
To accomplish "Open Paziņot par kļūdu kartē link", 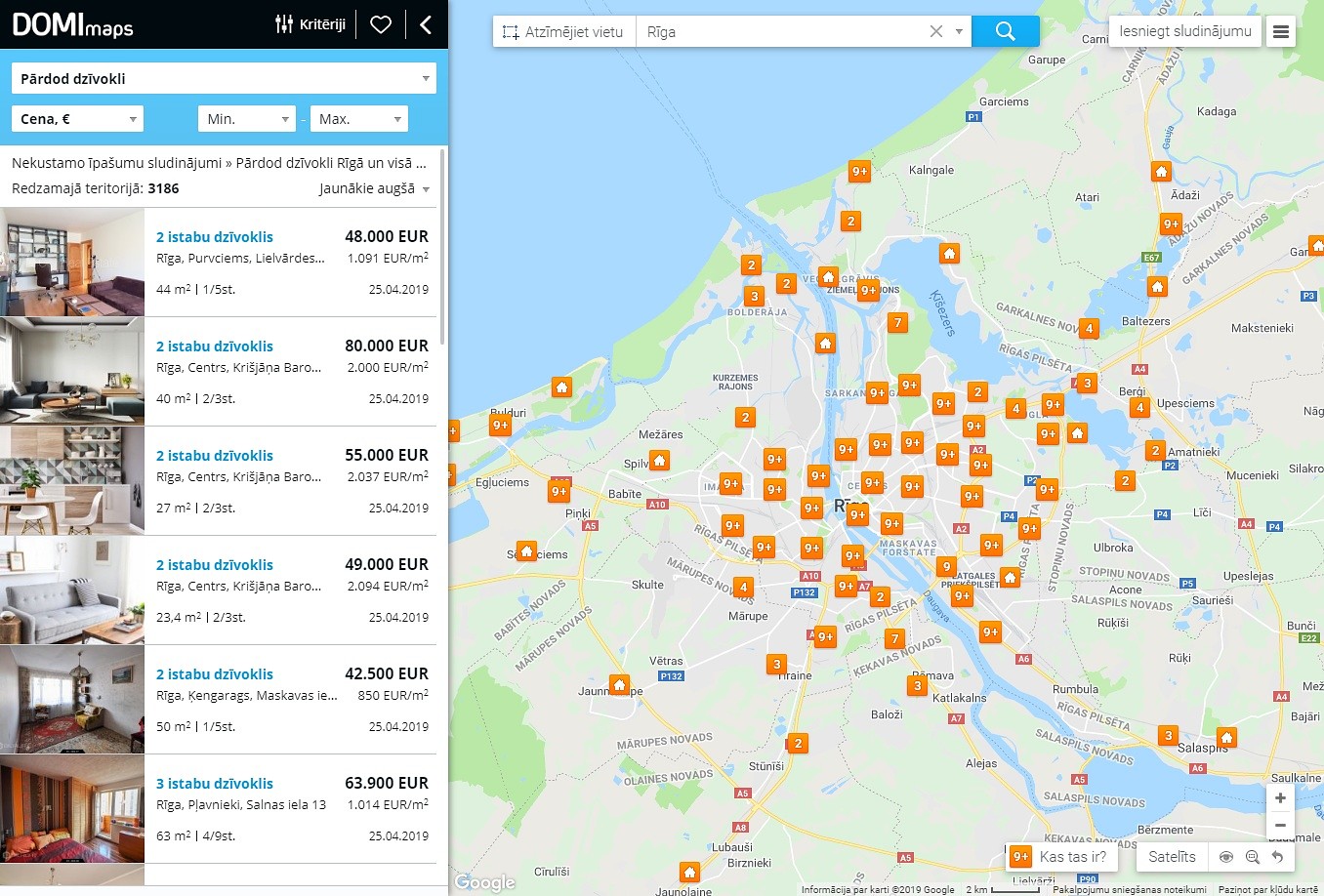I will click(x=1267, y=889).
